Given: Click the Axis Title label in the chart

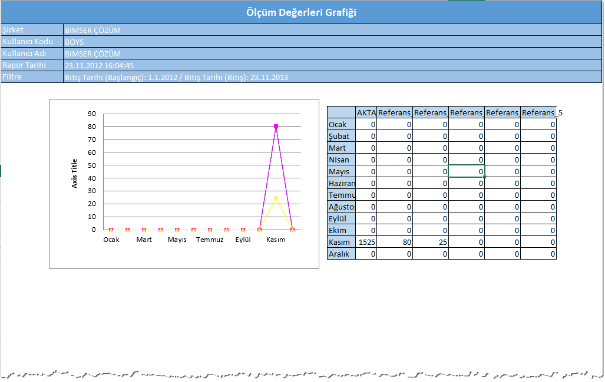Looking at the screenshot, I should pyautogui.click(x=74, y=173).
